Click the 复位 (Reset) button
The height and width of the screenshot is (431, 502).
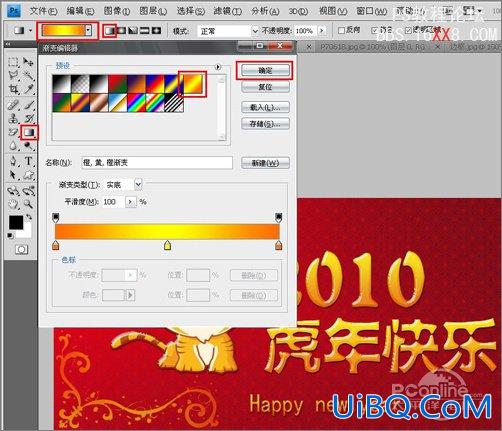click(x=265, y=87)
